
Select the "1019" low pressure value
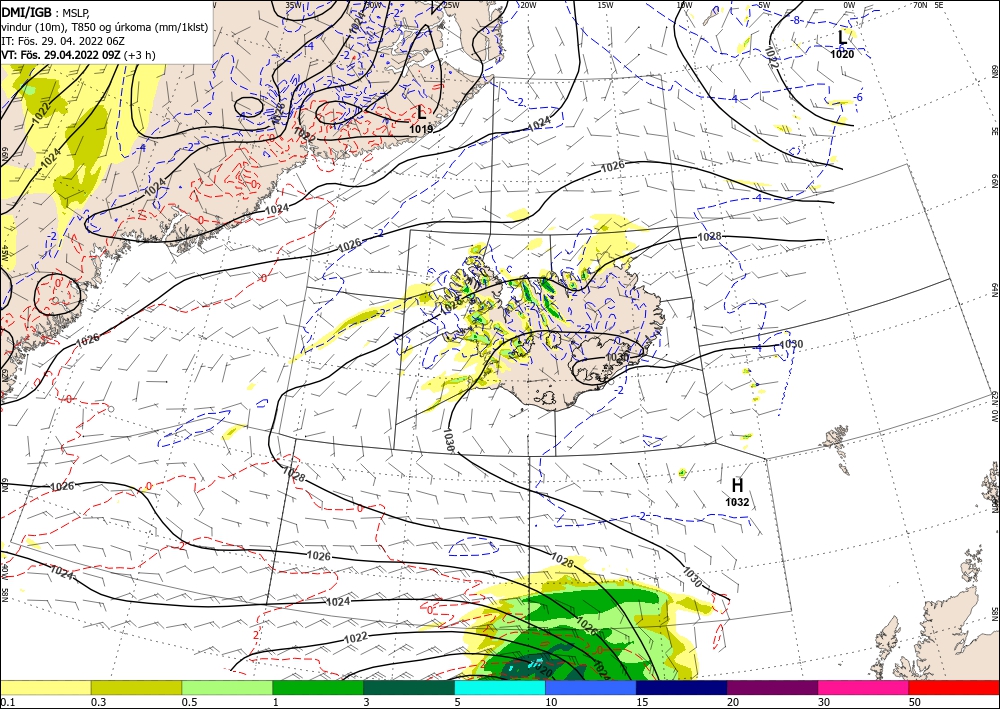(422, 129)
